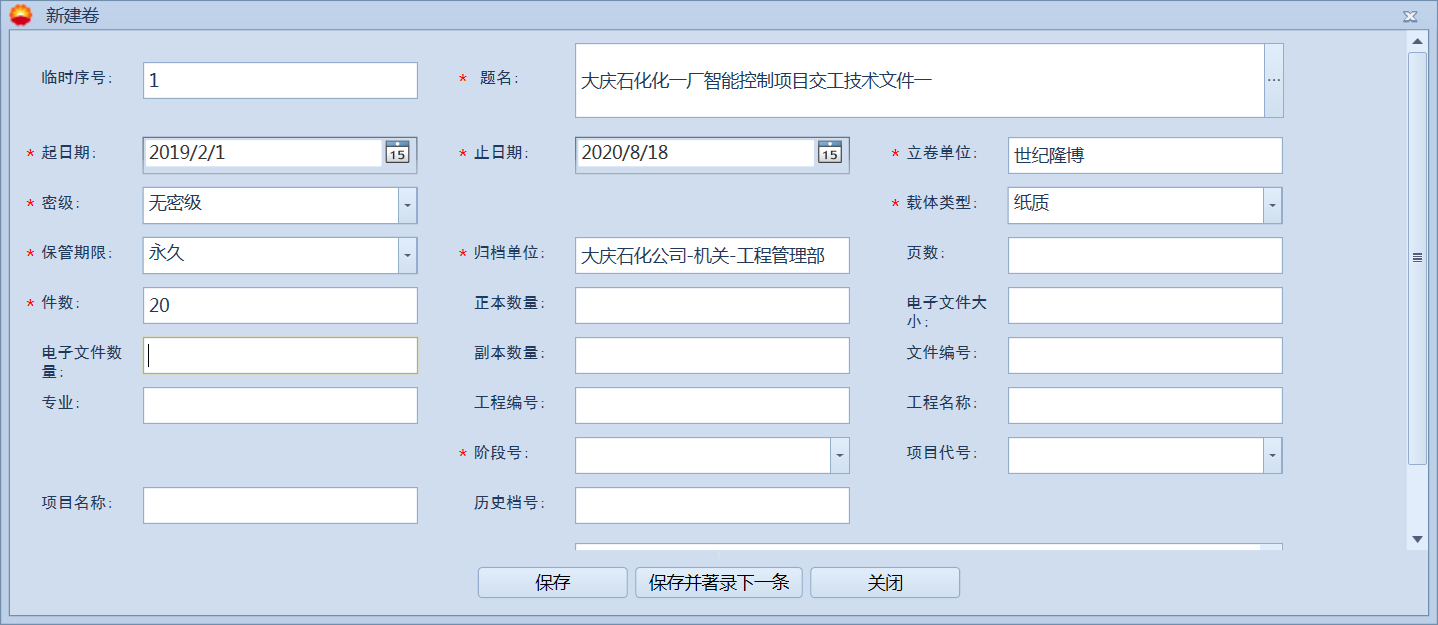Click into the 页数 page count field
Viewport: 1438px width, 625px height.
point(1144,255)
